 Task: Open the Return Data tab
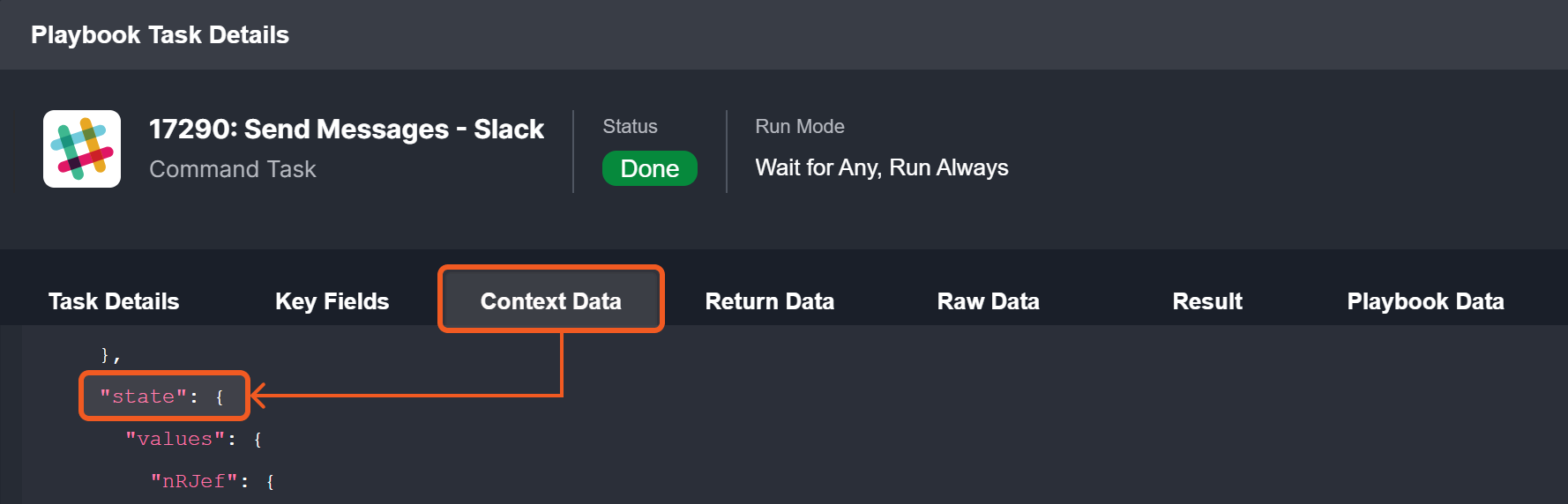pos(769,301)
